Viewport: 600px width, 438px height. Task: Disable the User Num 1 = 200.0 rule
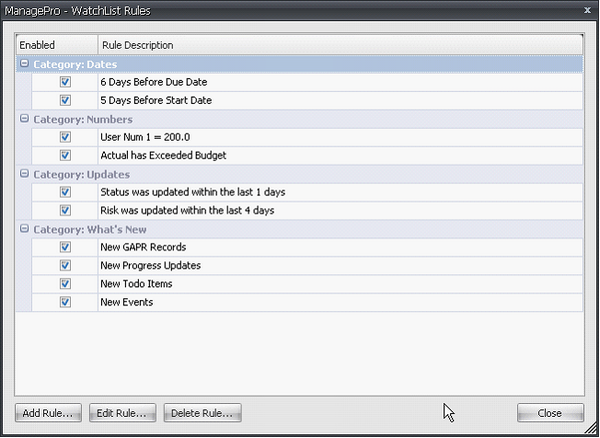(65, 137)
